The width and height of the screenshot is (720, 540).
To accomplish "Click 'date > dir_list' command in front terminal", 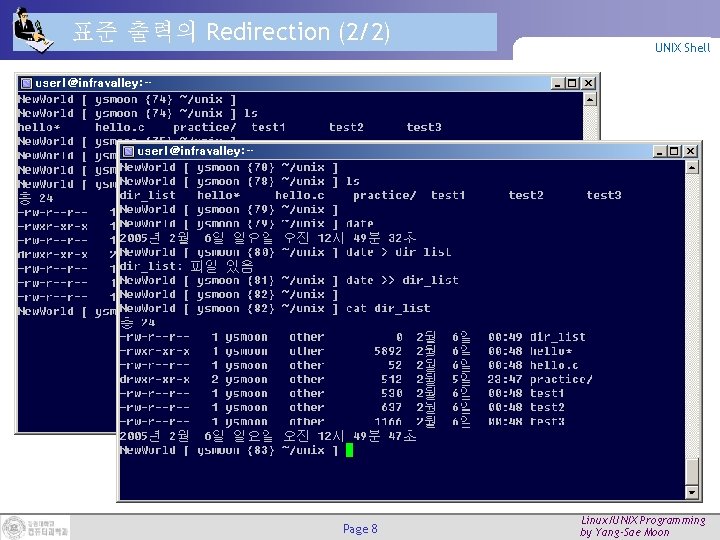I will [399, 252].
